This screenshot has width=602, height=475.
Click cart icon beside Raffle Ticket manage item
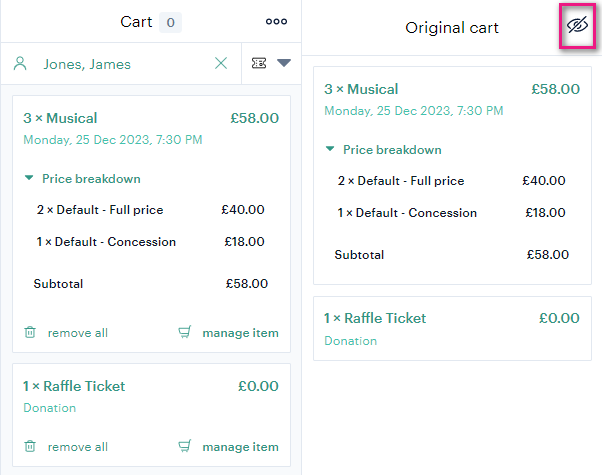point(185,446)
